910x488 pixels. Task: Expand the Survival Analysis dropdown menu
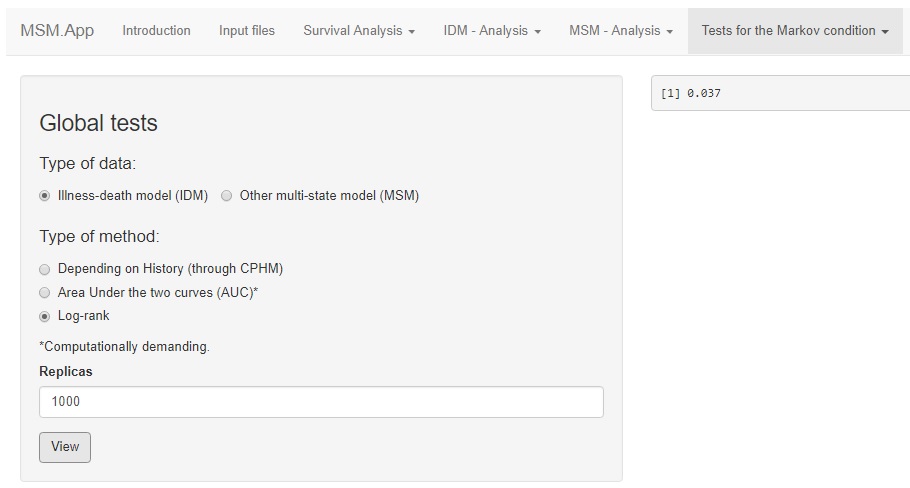coord(359,31)
